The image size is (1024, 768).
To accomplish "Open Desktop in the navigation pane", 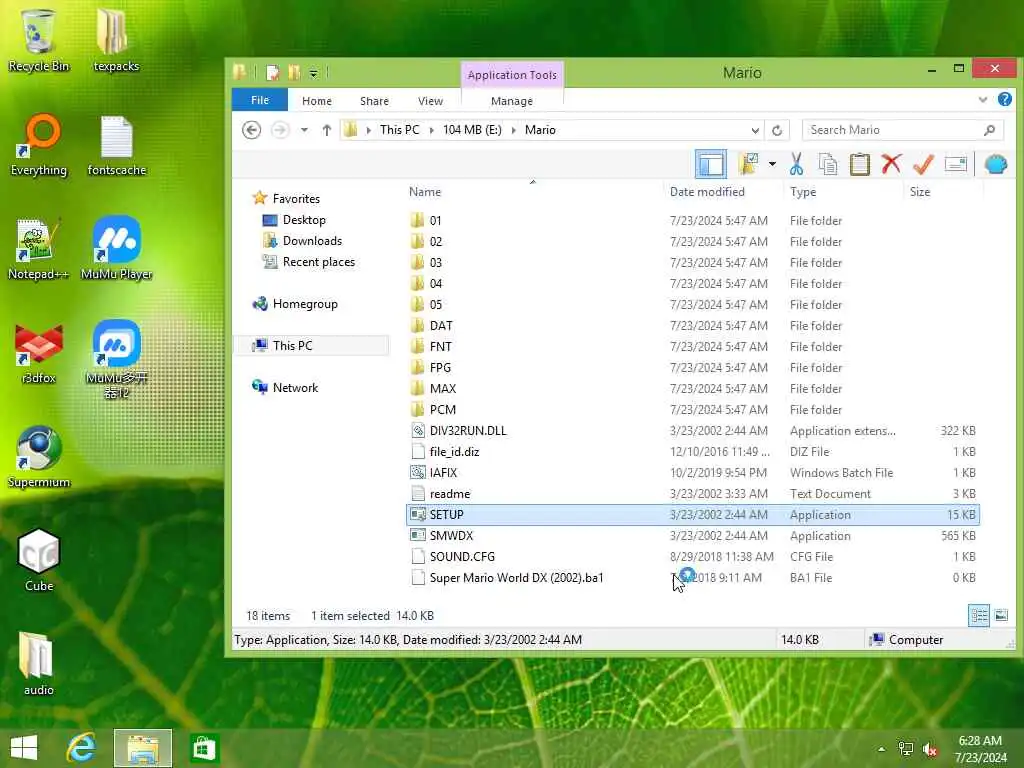I will (304, 220).
